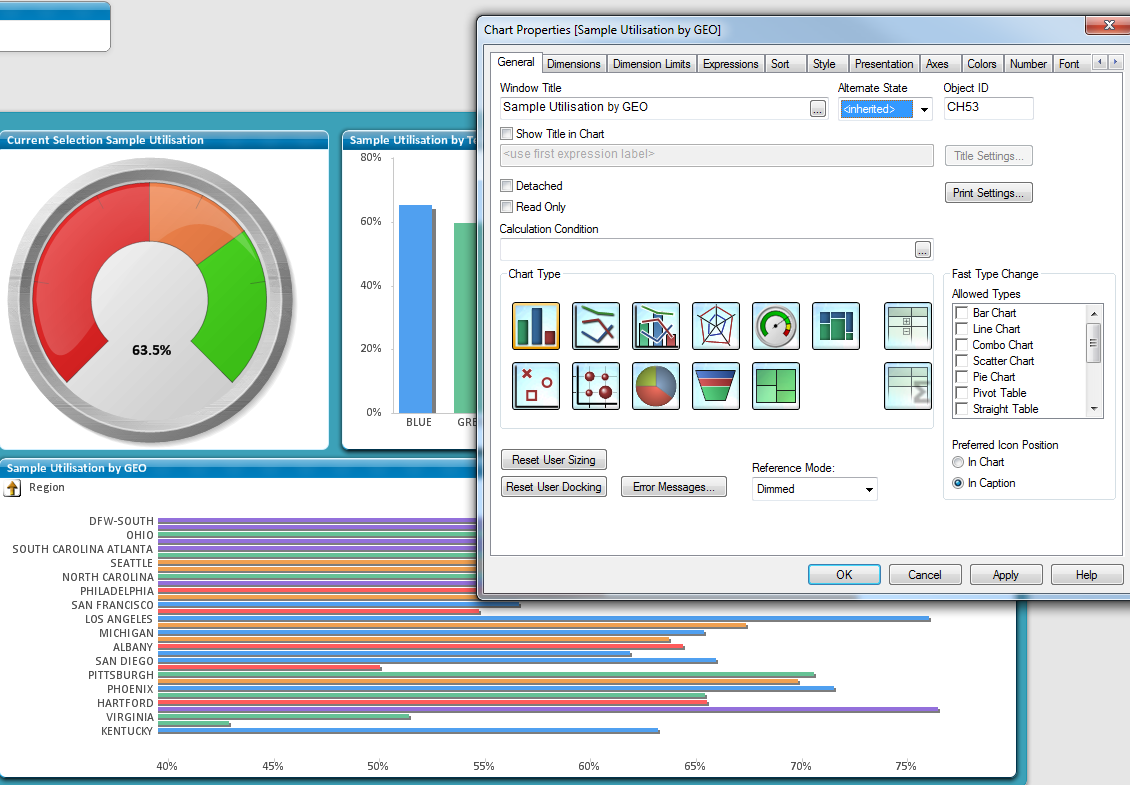Image resolution: width=1130 pixels, height=785 pixels.
Task: Enable Show Title in Chart checkbox
Action: (x=508, y=134)
